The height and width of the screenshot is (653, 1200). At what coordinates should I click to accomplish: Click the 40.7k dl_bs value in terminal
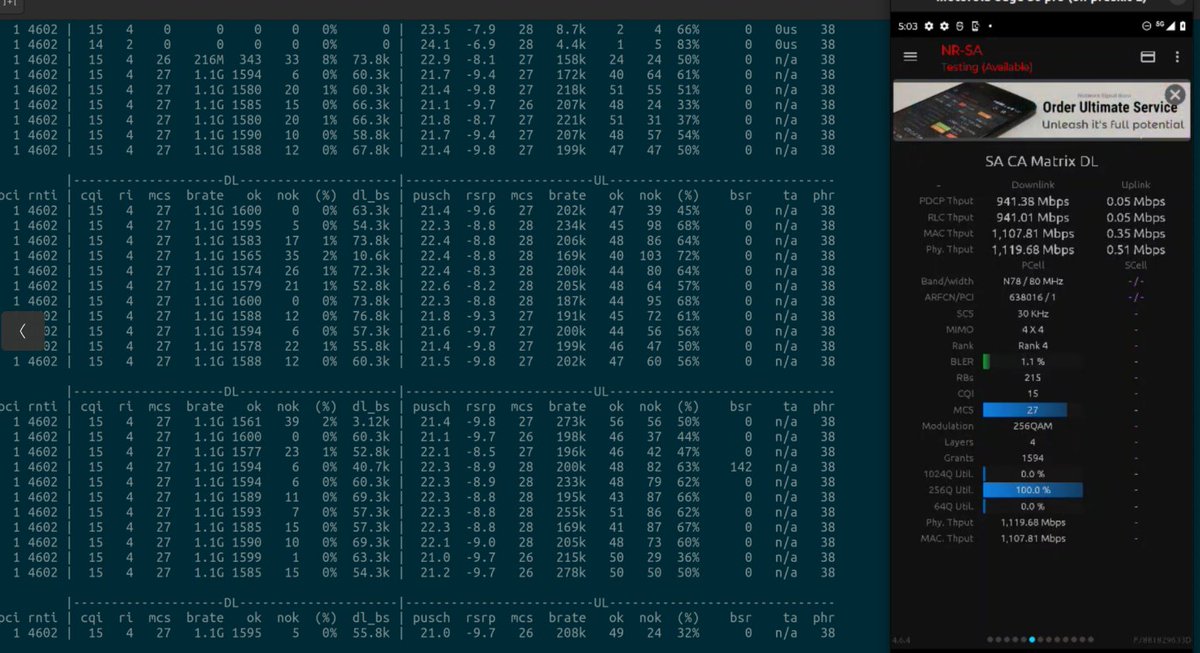point(369,467)
